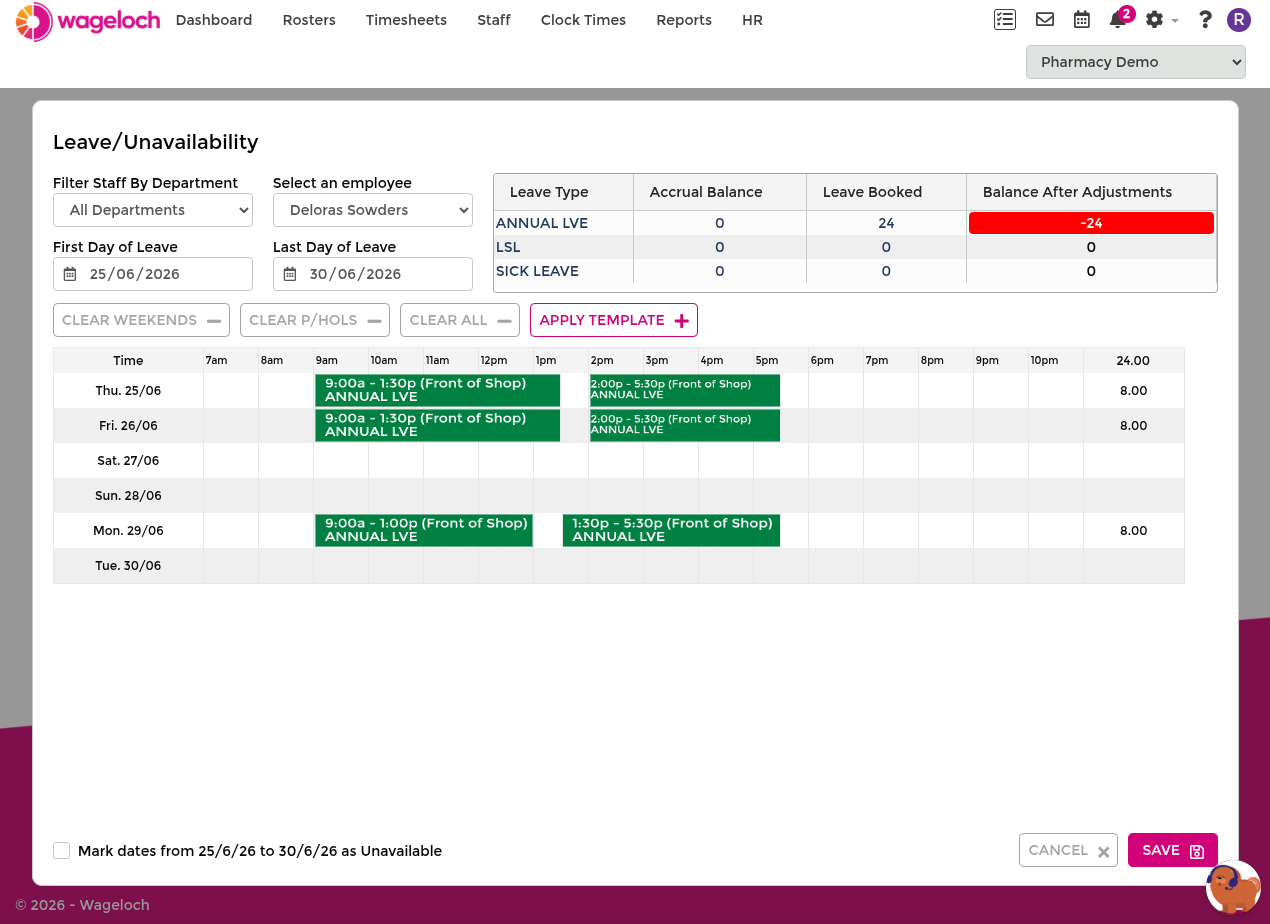This screenshot has height=924, width=1270.
Task: Open the user avatar R menu
Action: tap(1239, 19)
